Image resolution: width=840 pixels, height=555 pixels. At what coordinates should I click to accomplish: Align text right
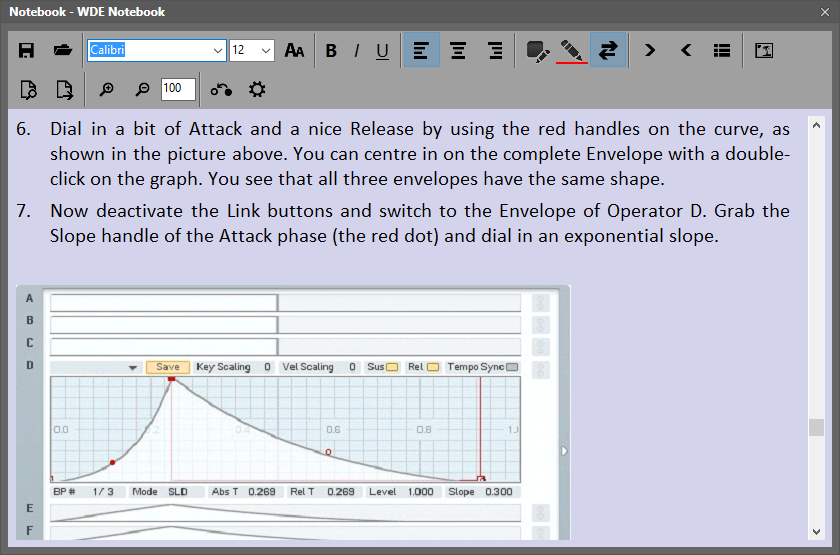tap(496, 50)
